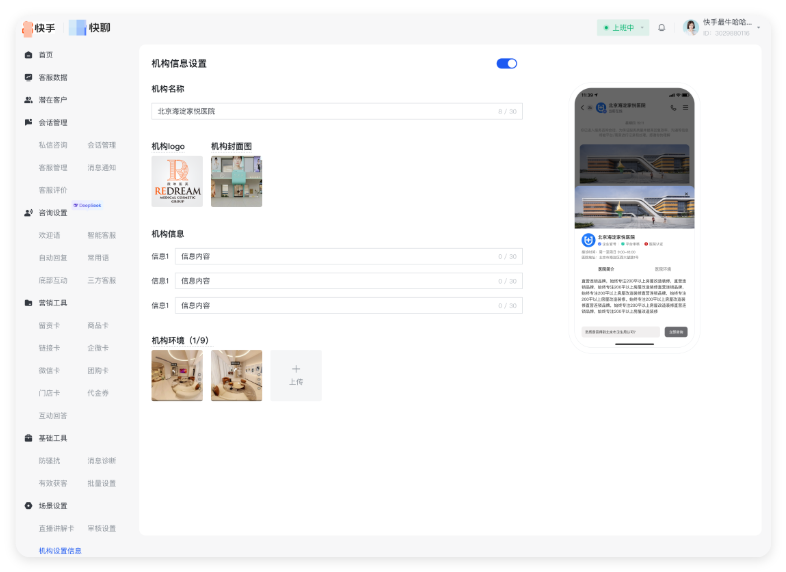Click the second 信息内容 input field
This screenshot has width=786, height=572.
tap(349, 281)
